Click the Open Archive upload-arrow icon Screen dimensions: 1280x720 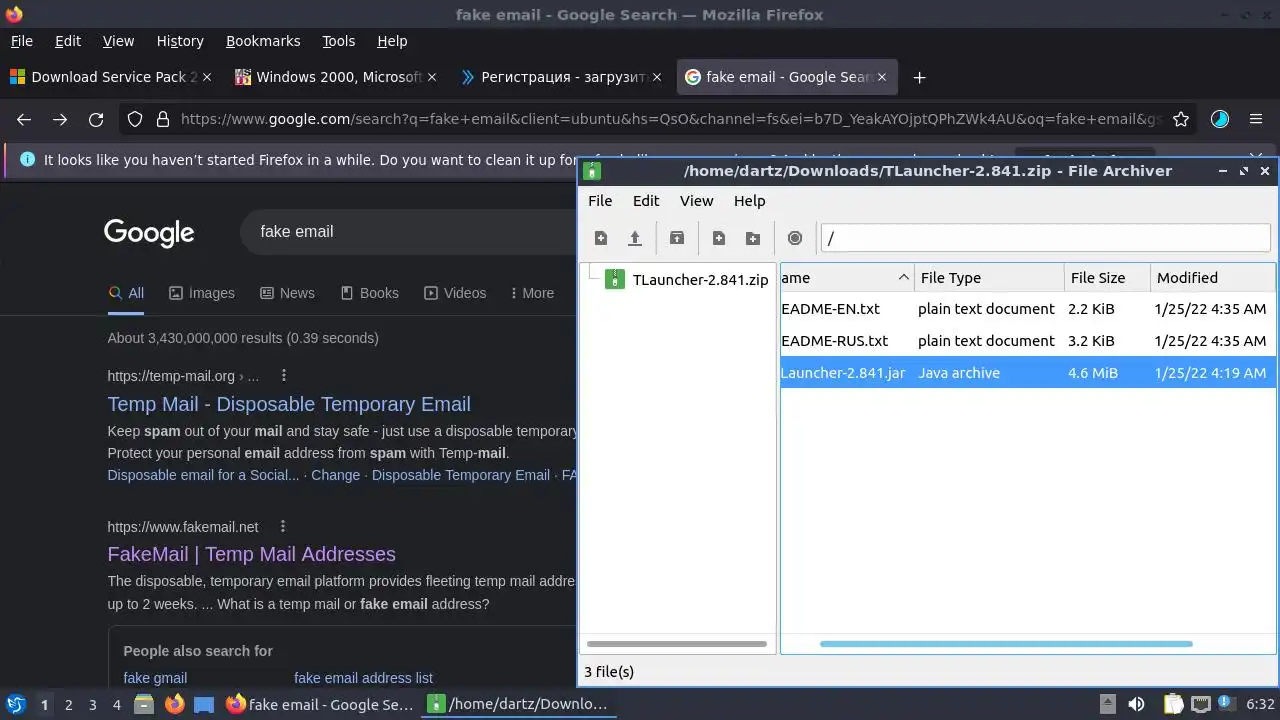pyautogui.click(x=634, y=238)
